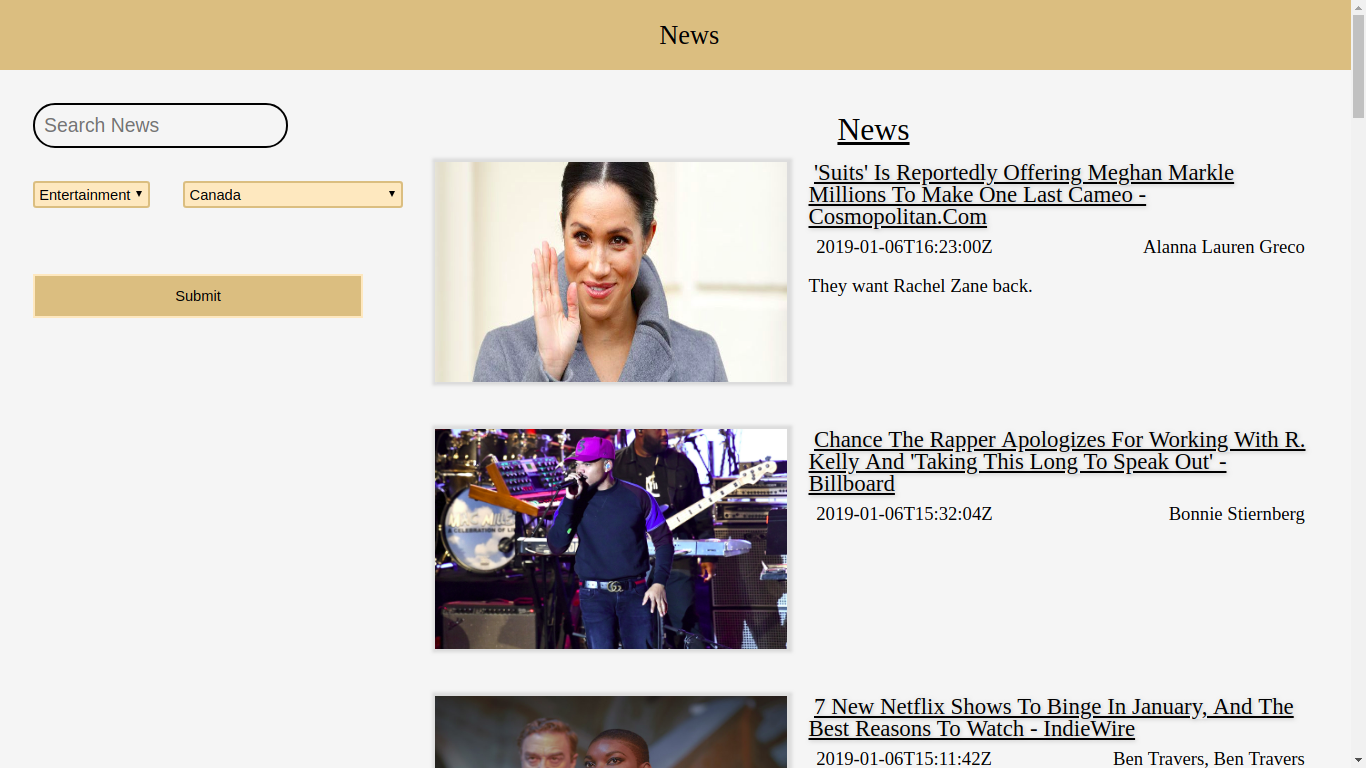This screenshot has height=768, width=1366.
Task: Select the timestamp 2019-01-06T15:11:42Z
Action: pyautogui.click(x=904, y=759)
